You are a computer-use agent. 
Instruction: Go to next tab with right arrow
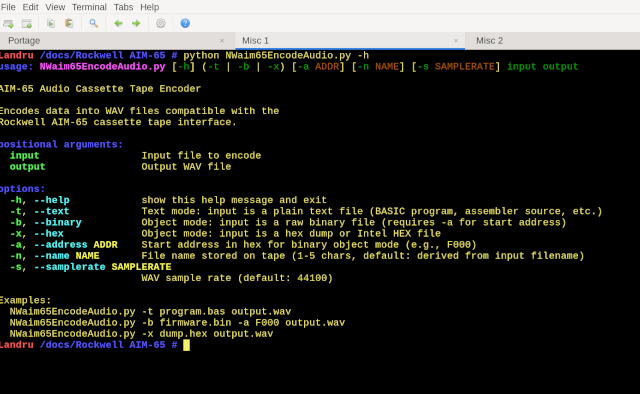[136, 24]
